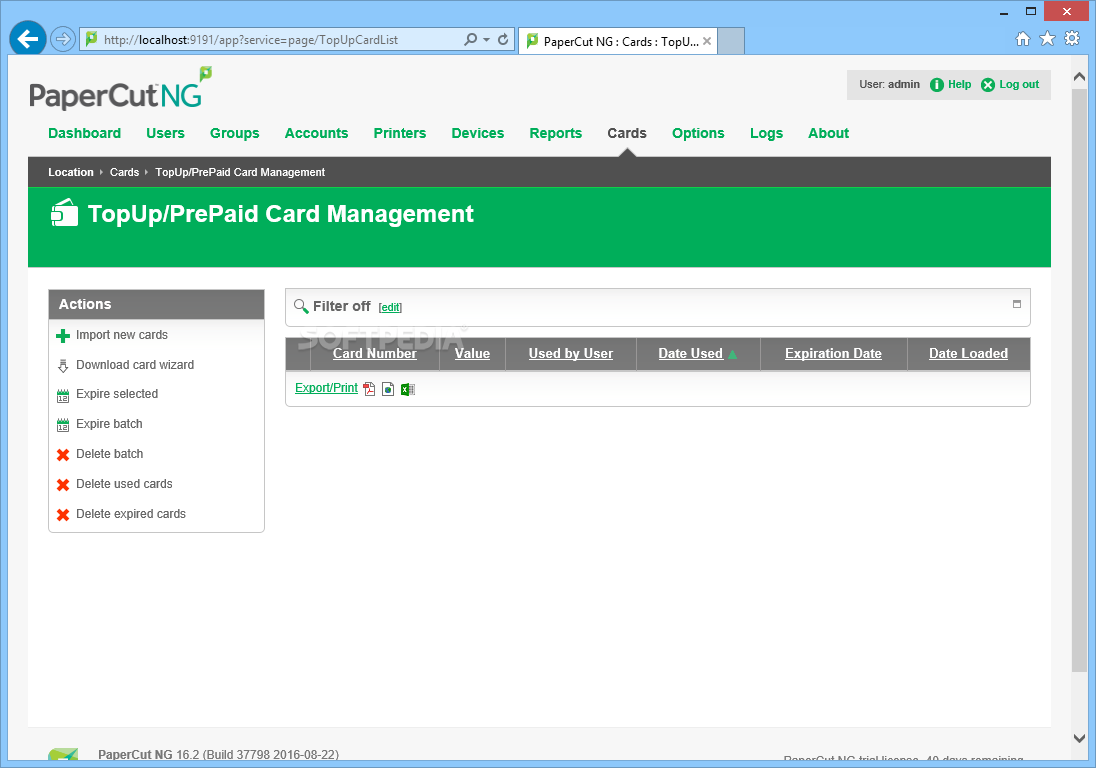Click the green Help info icon
The image size is (1096, 768).
[937, 85]
